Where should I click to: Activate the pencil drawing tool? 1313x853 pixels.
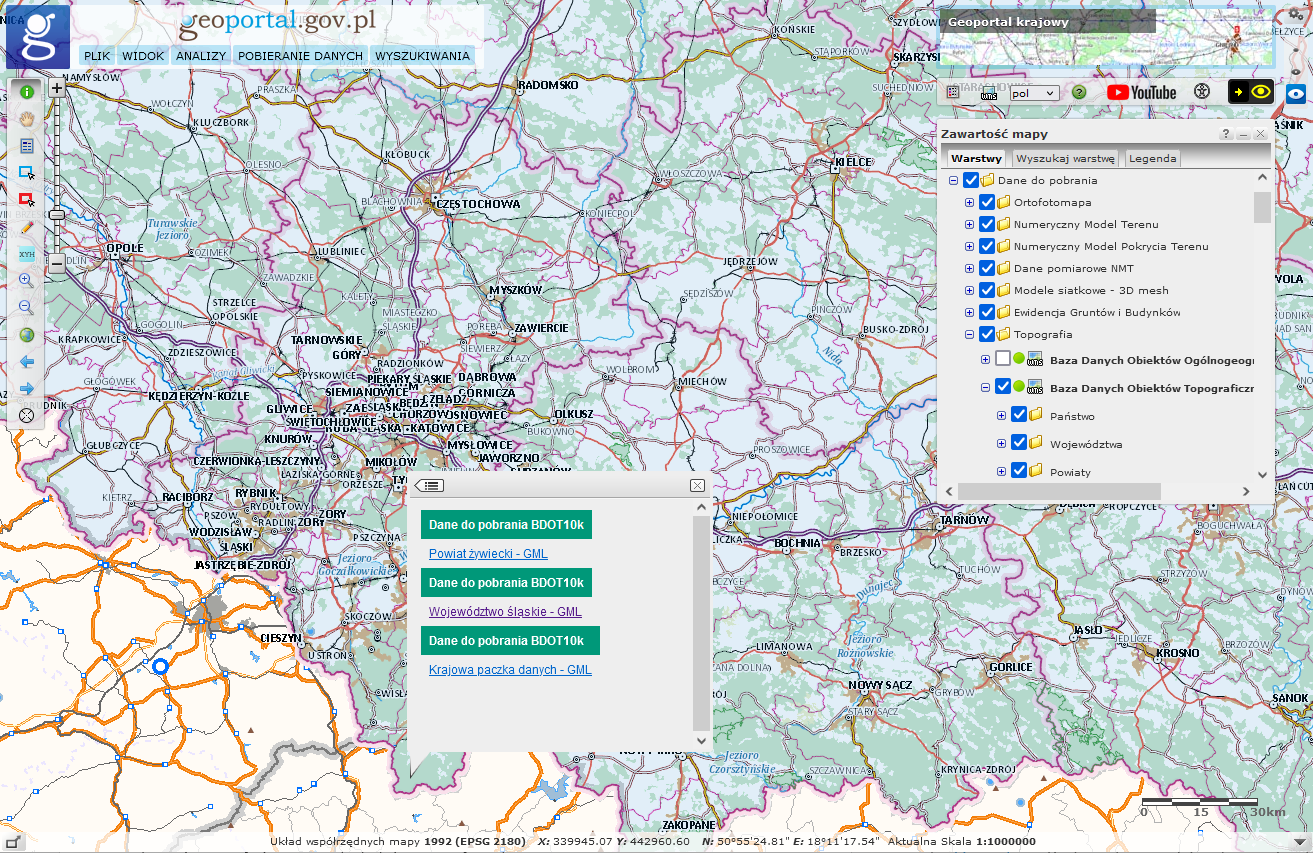[x=27, y=227]
